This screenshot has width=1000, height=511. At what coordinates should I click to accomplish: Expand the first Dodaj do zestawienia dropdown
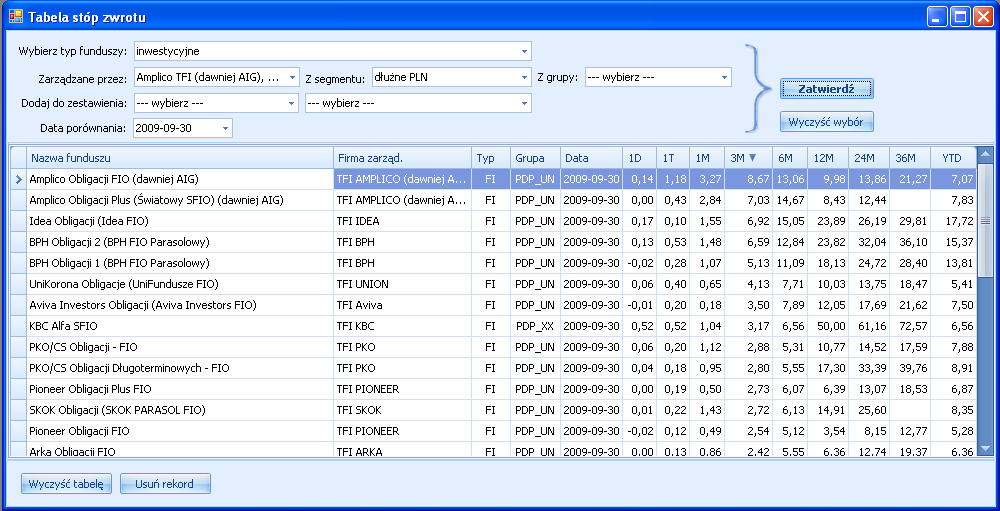pyautogui.click(x=292, y=103)
